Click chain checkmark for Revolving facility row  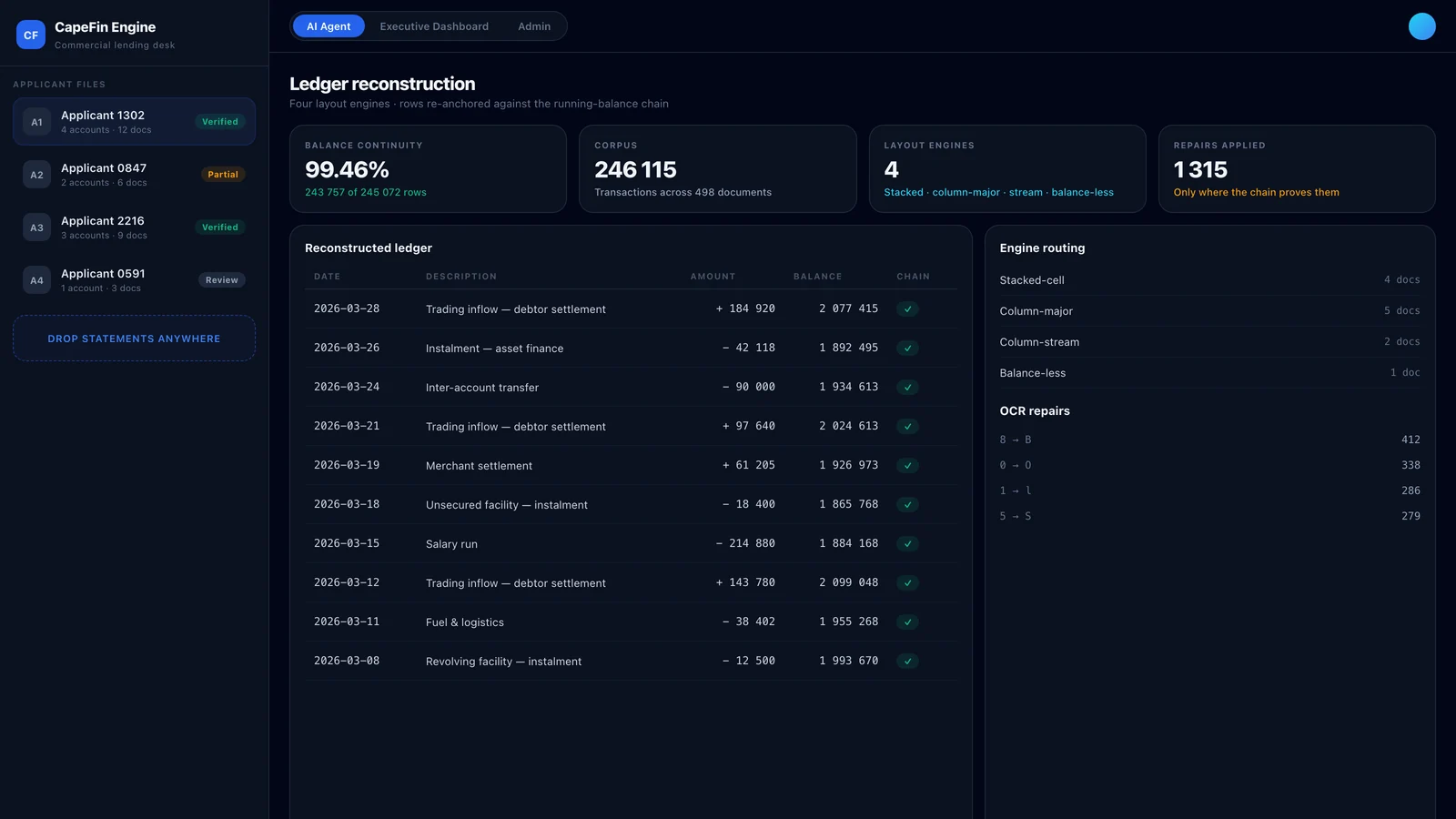(907, 662)
